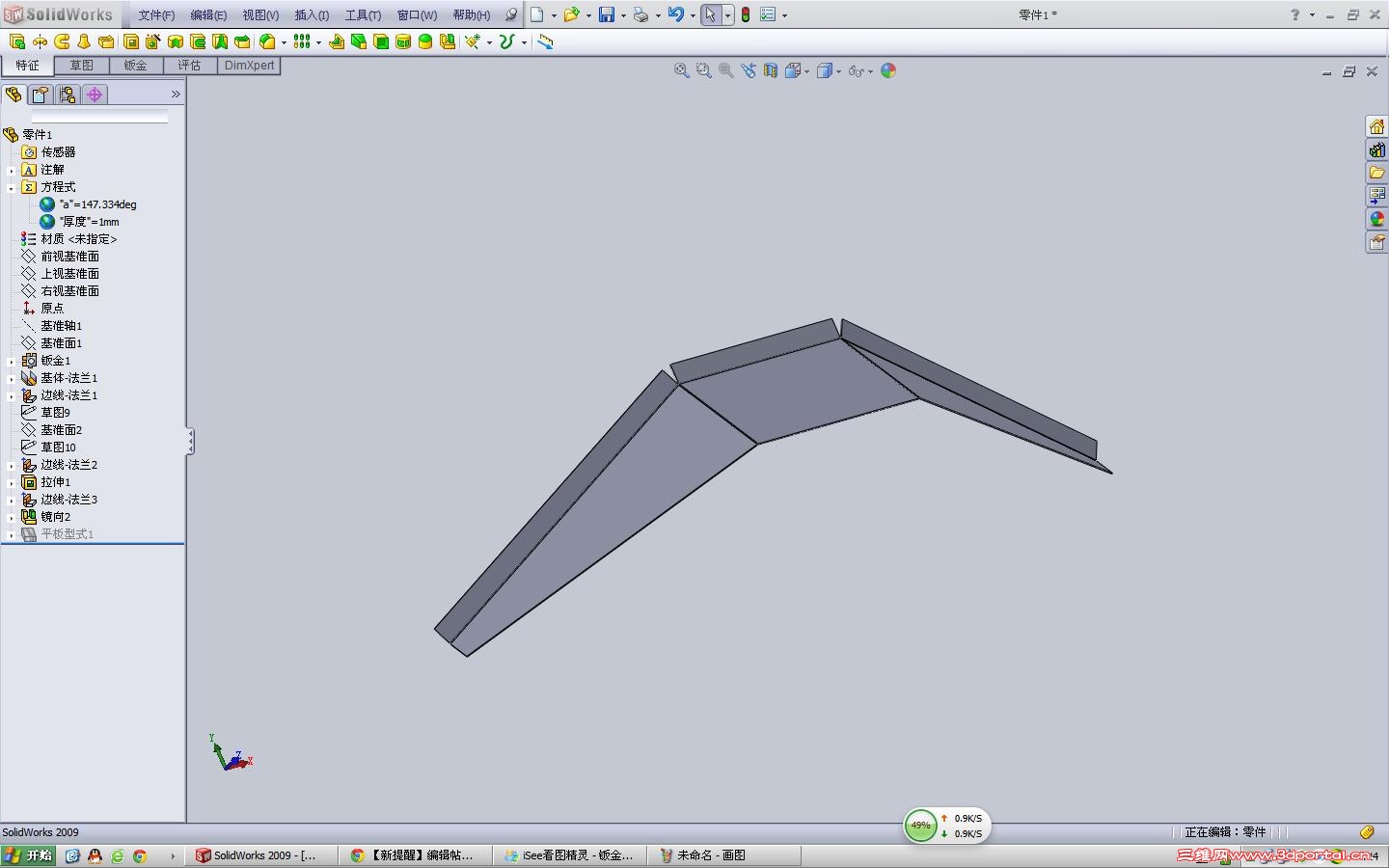Viewport: 1389px width, 868px height.
Task: Open the DimXpertManager panel tab
Action: coord(94,95)
